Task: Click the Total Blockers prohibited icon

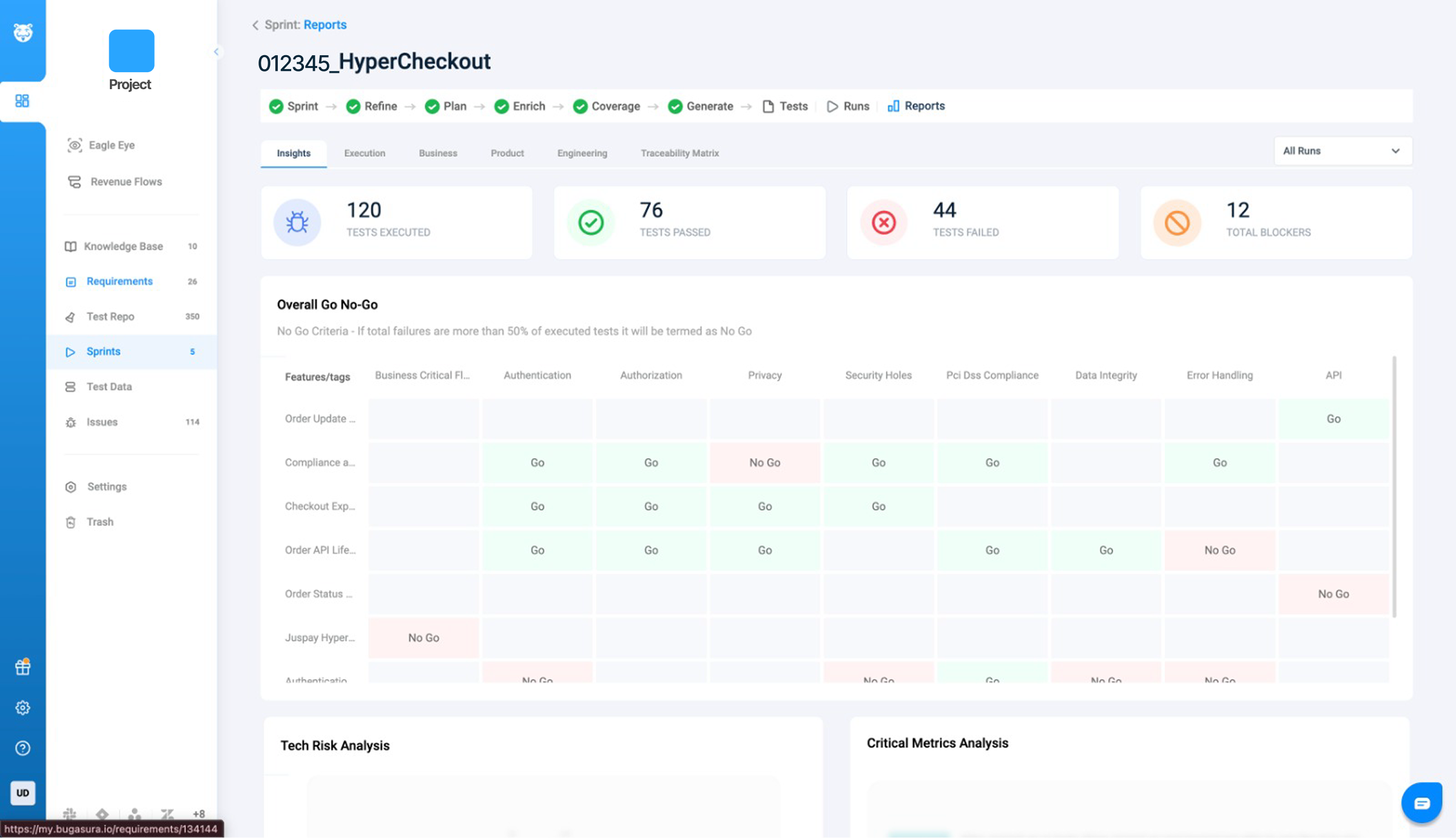Action: click(1177, 223)
